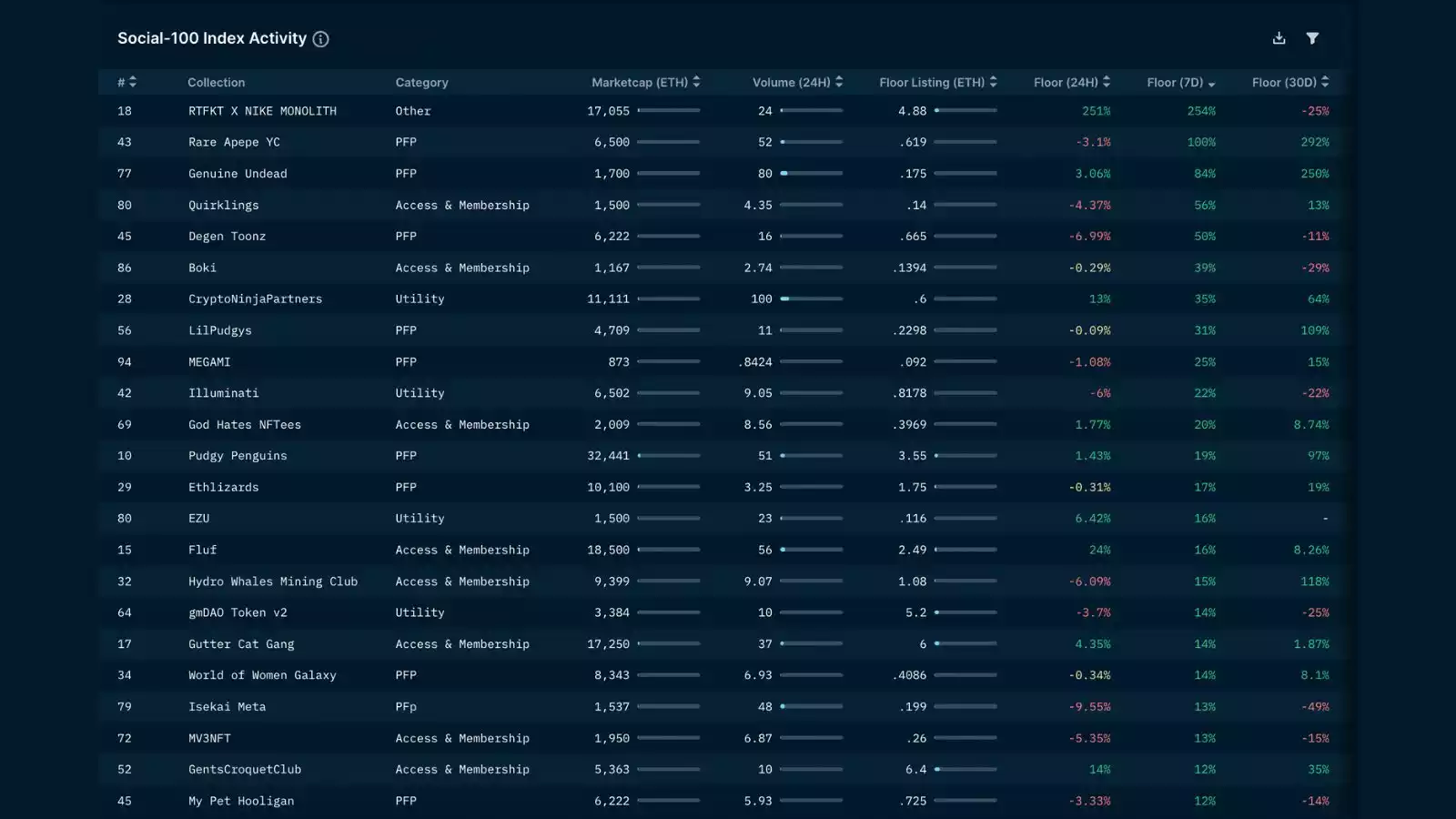This screenshot has width=1456, height=819.
Task: Open Quirklings collection row
Action: click(x=723, y=205)
